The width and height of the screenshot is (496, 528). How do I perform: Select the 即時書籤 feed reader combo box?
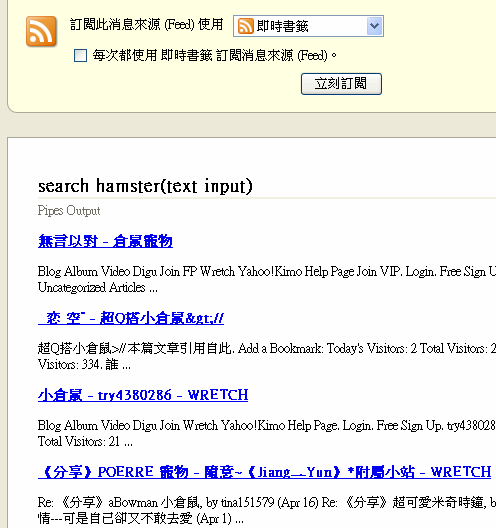[x=308, y=26]
